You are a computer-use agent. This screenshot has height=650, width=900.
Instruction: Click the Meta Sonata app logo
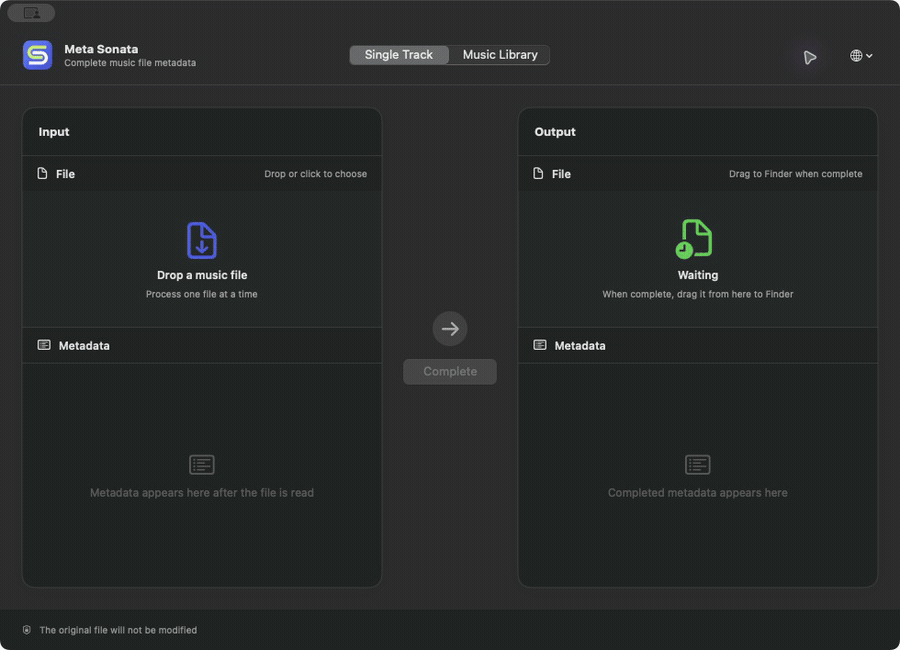pyautogui.click(x=38, y=55)
